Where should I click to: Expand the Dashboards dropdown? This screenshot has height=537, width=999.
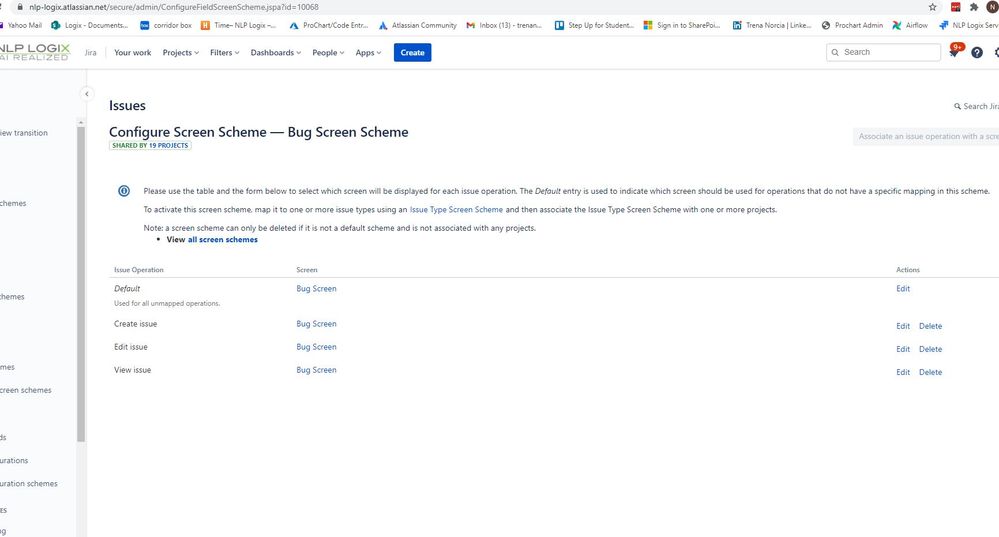276,52
